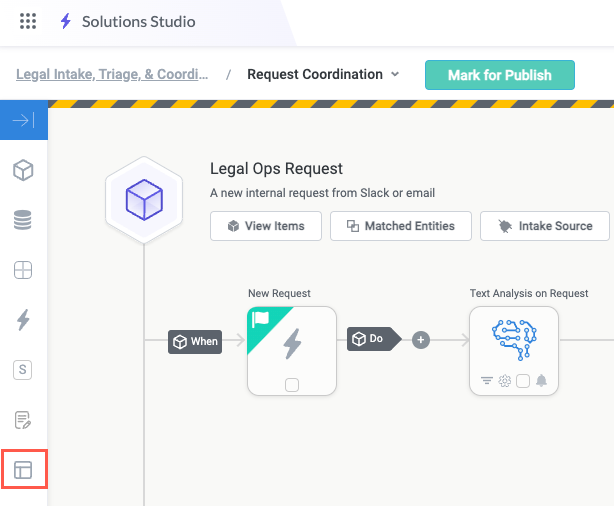Open the cube entities icon in sidebar
The image size is (614, 506).
(23, 170)
